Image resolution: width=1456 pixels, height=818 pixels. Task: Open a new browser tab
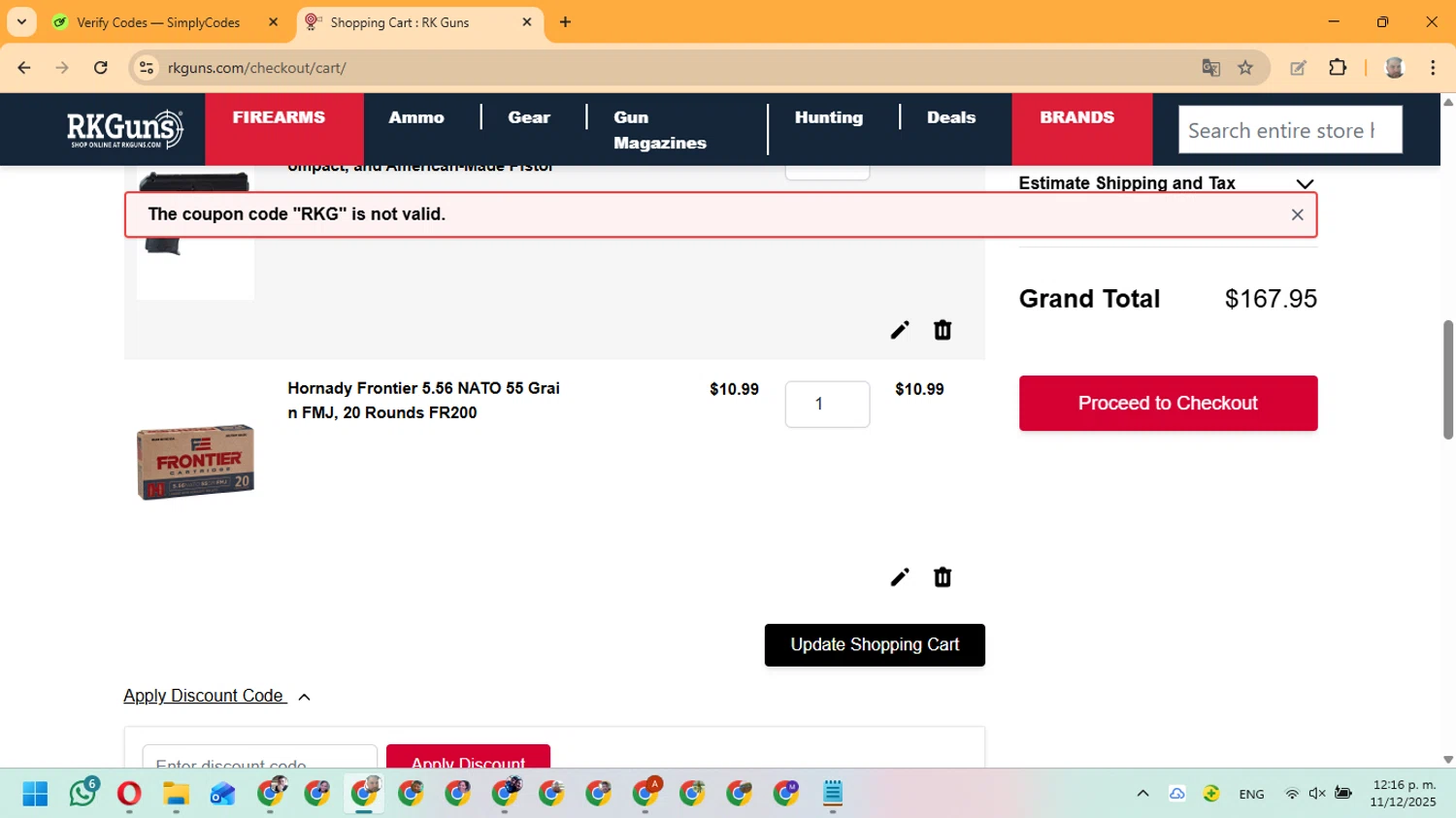(565, 21)
